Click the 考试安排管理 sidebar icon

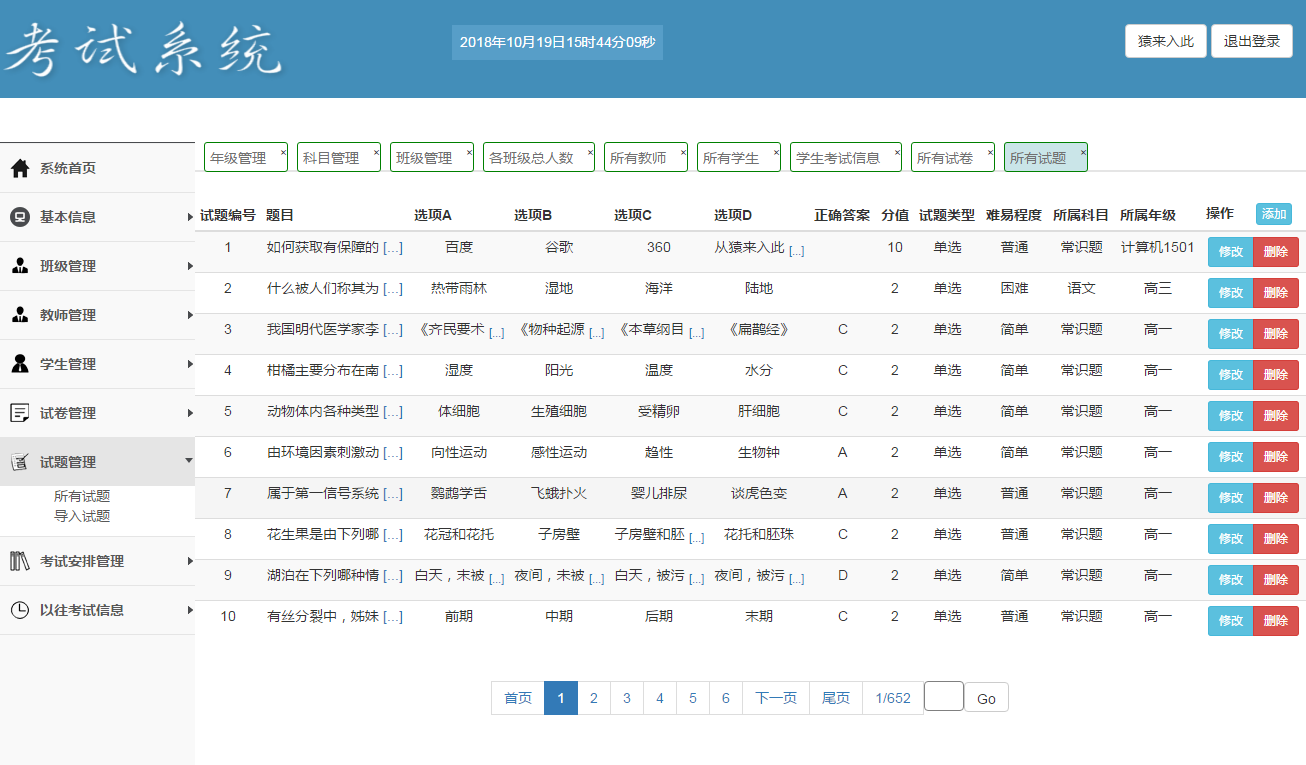(20, 561)
